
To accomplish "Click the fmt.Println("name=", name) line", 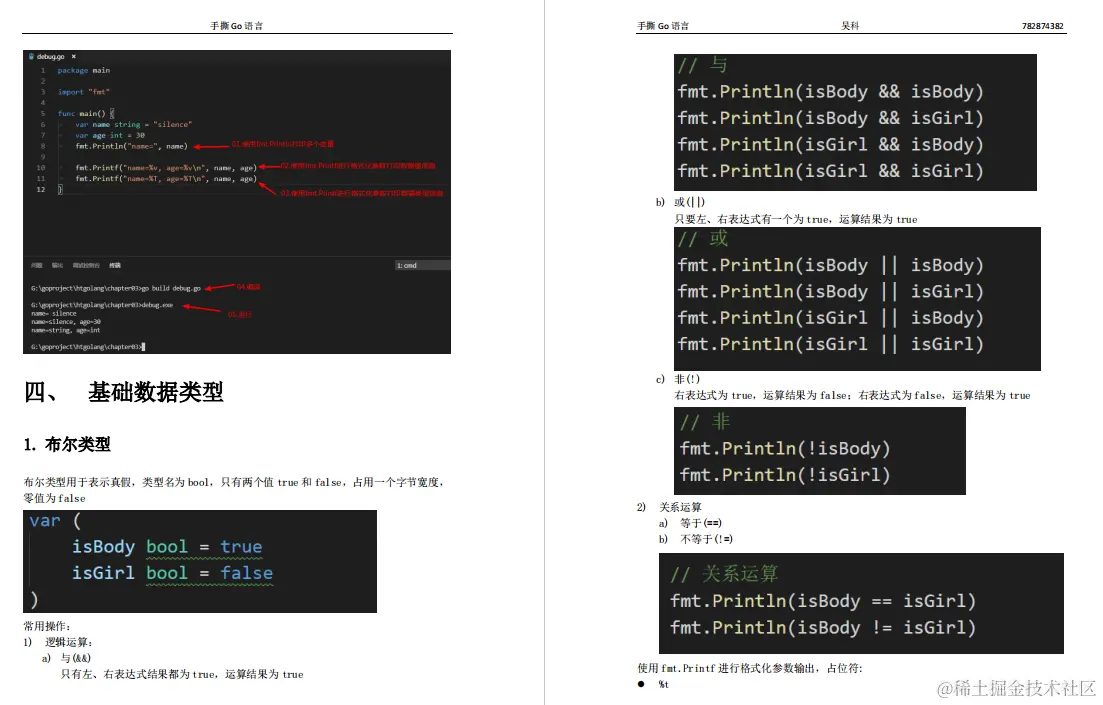I will [132, 146].
